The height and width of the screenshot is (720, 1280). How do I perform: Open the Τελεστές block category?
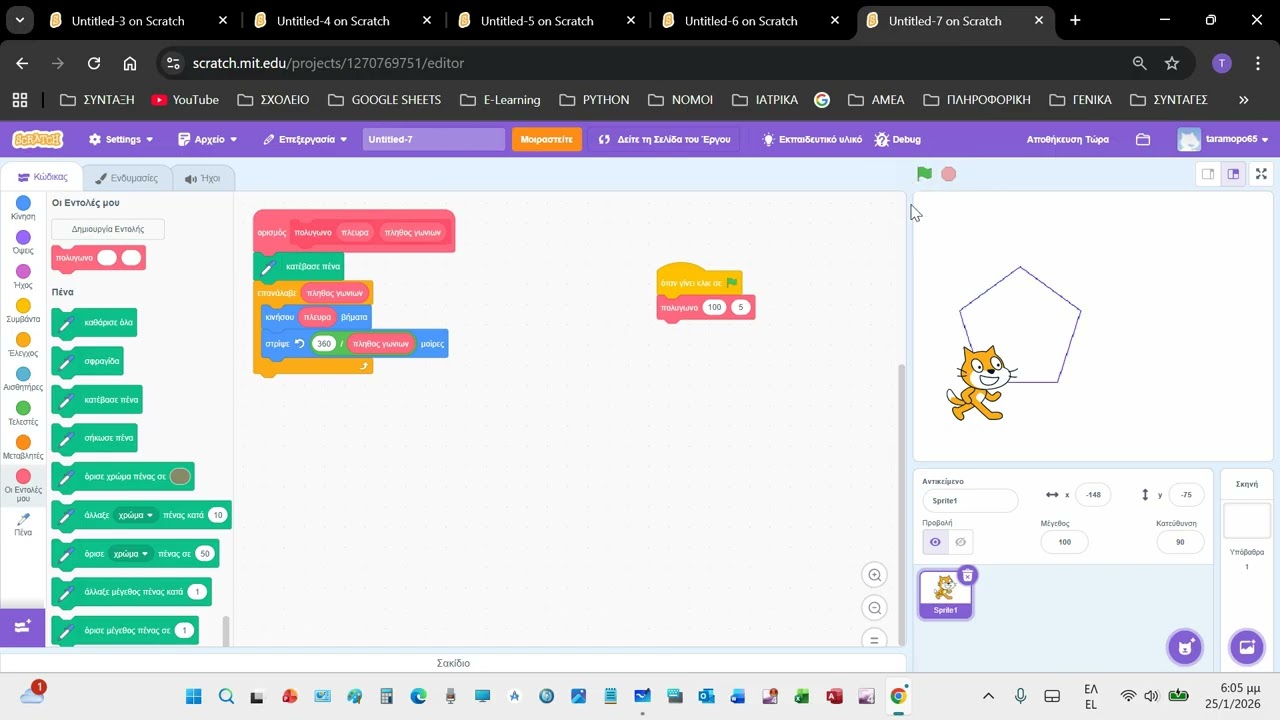click(x=23, y=414)
